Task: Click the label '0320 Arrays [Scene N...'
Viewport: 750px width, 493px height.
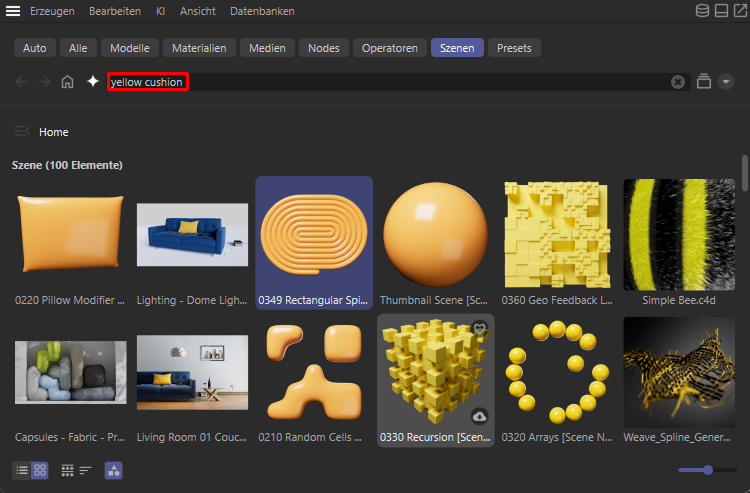Action: pyautogui.click(x=557, y=437)
